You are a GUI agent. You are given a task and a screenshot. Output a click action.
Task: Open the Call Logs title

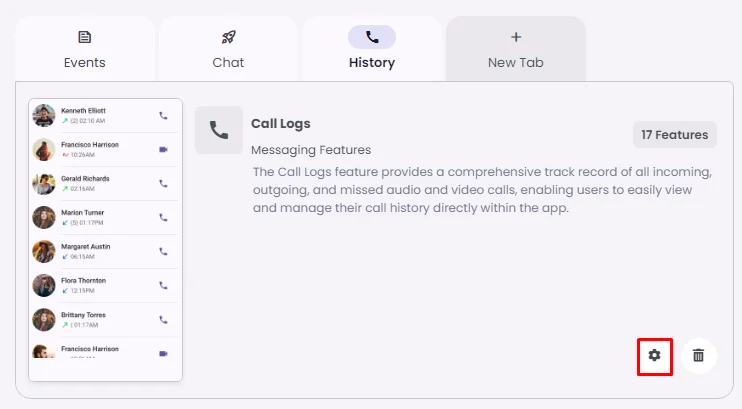tap(281, 123)
